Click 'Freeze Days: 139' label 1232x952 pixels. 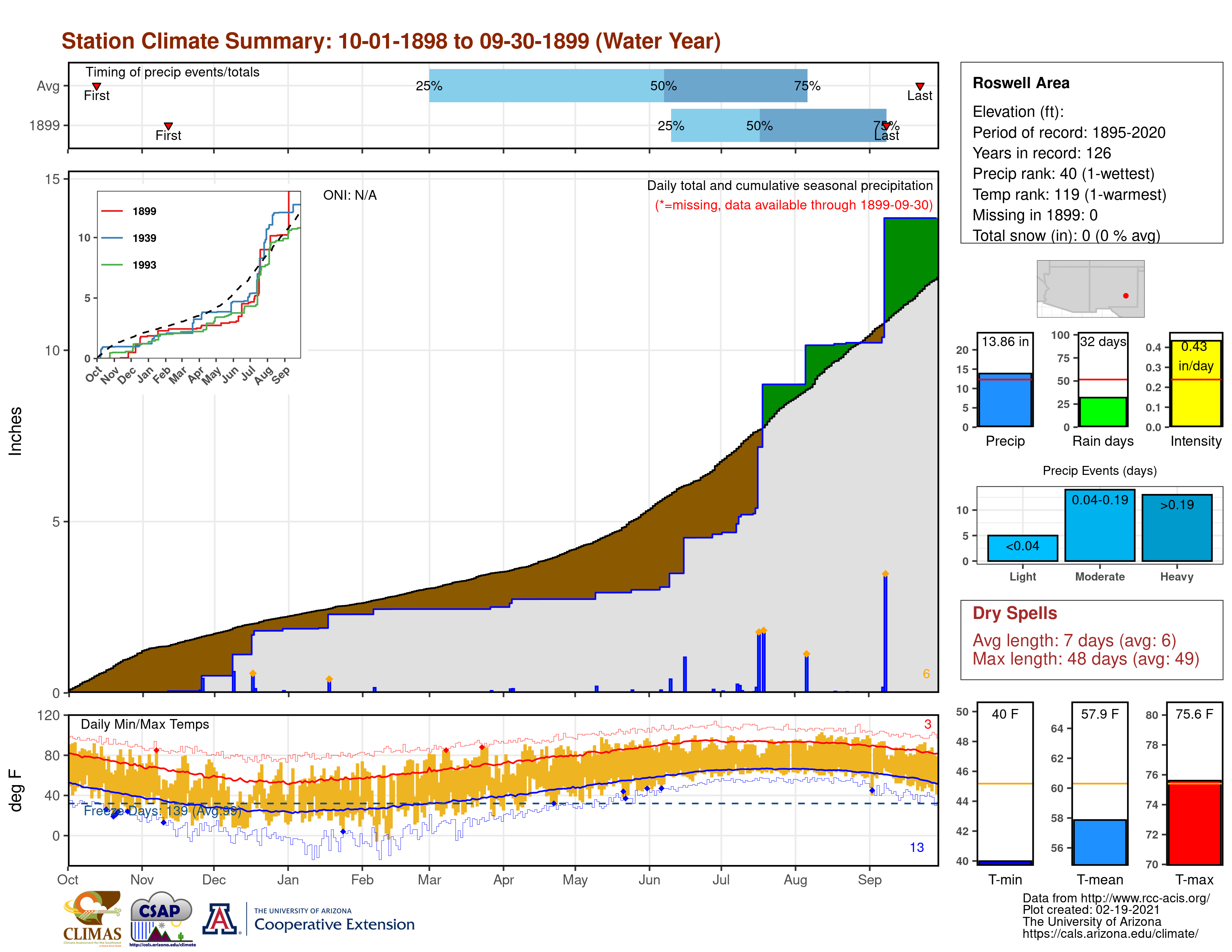tap(162, 811)
